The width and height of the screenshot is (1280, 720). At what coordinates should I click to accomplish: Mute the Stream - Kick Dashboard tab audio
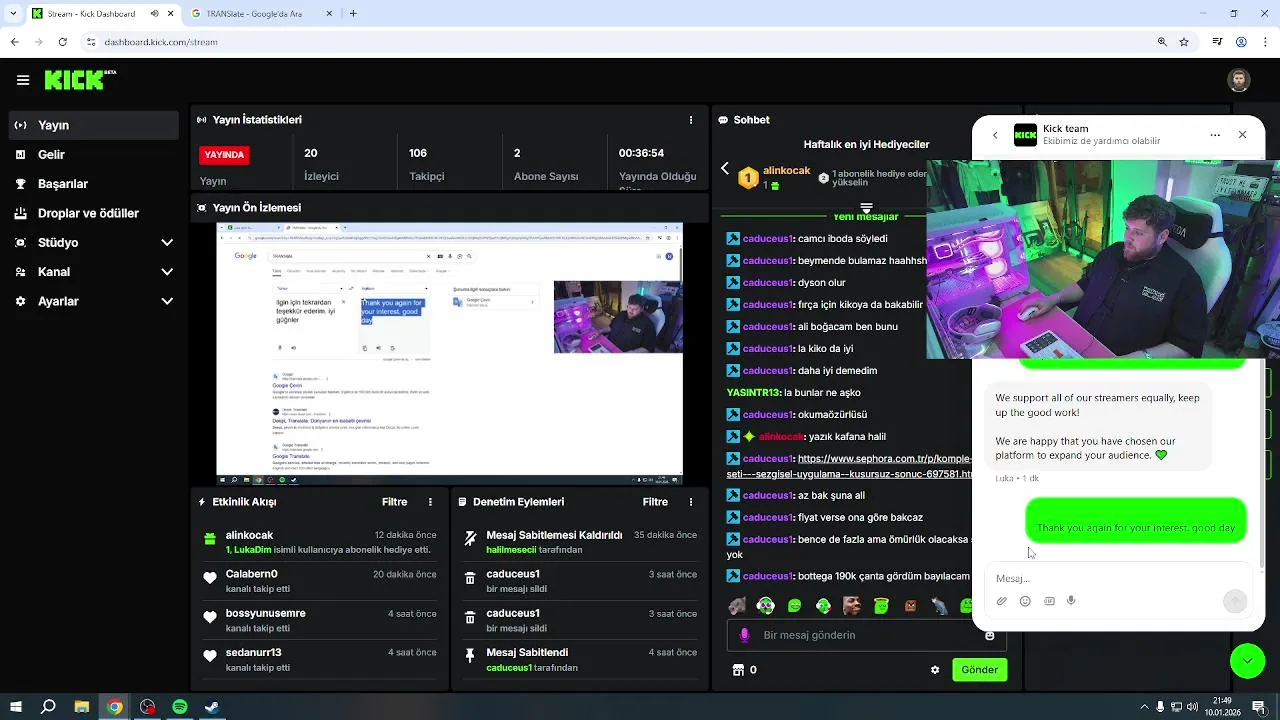coord(154,14)
